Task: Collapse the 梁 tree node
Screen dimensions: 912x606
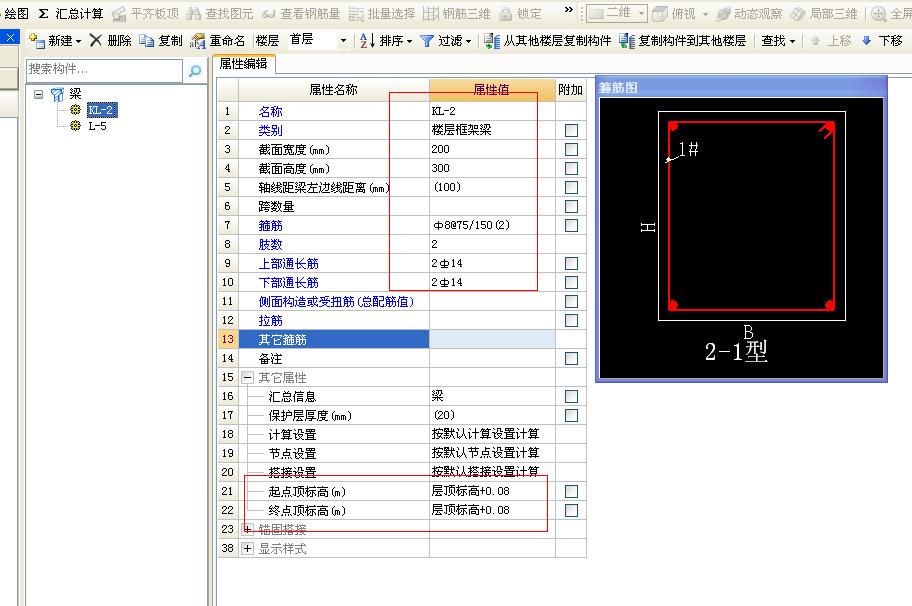Action: (x=38, y=94)
